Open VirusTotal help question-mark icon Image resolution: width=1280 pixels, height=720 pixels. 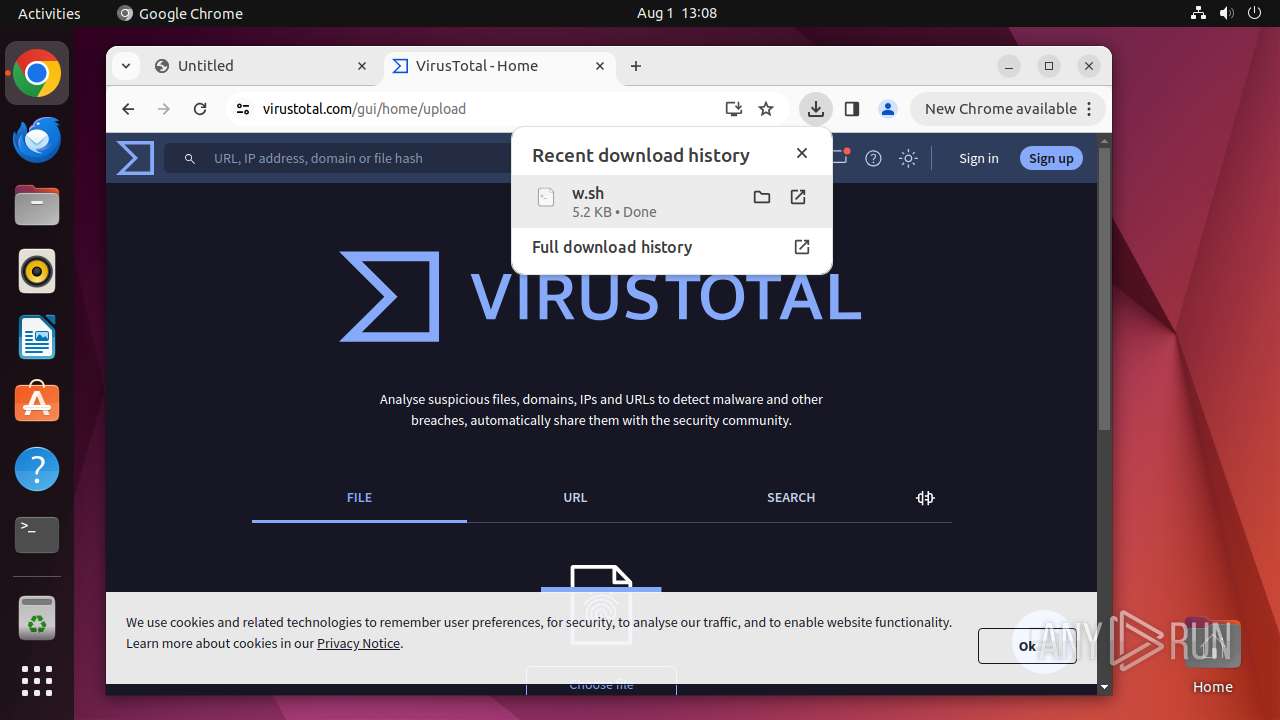point(873,158)
